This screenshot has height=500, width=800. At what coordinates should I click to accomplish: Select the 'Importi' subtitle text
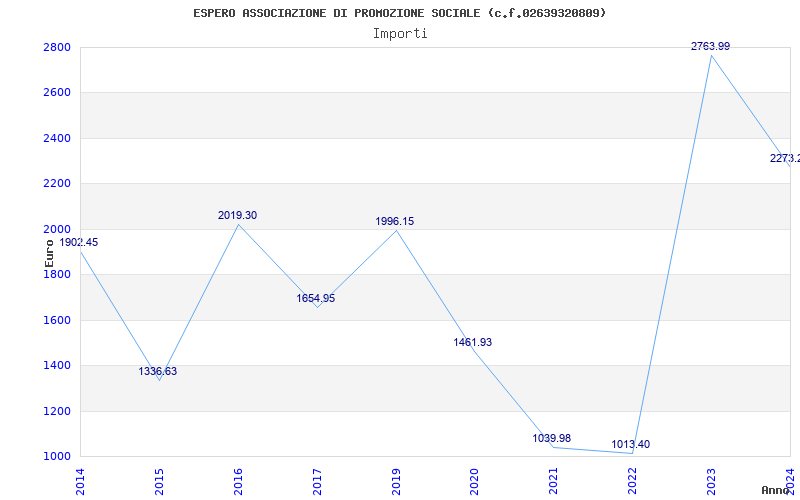tap(400, 34)
